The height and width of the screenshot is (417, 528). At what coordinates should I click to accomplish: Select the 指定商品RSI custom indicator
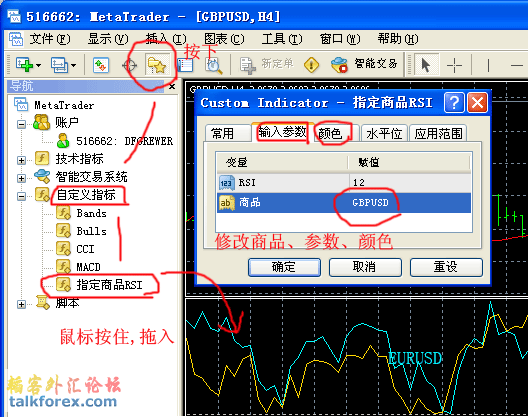(x=109, y=285)
